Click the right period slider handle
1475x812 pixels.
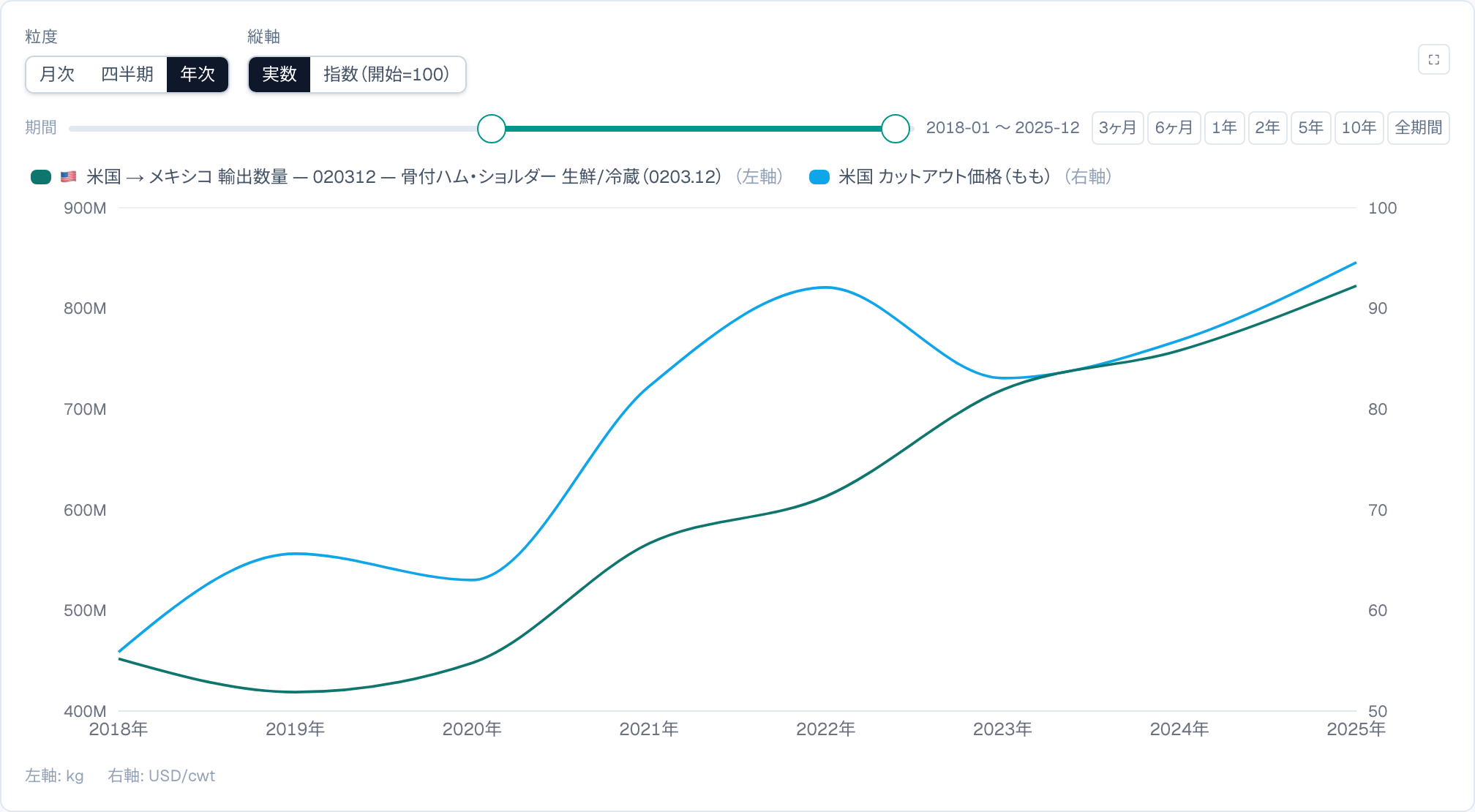[x=895, y=129]
